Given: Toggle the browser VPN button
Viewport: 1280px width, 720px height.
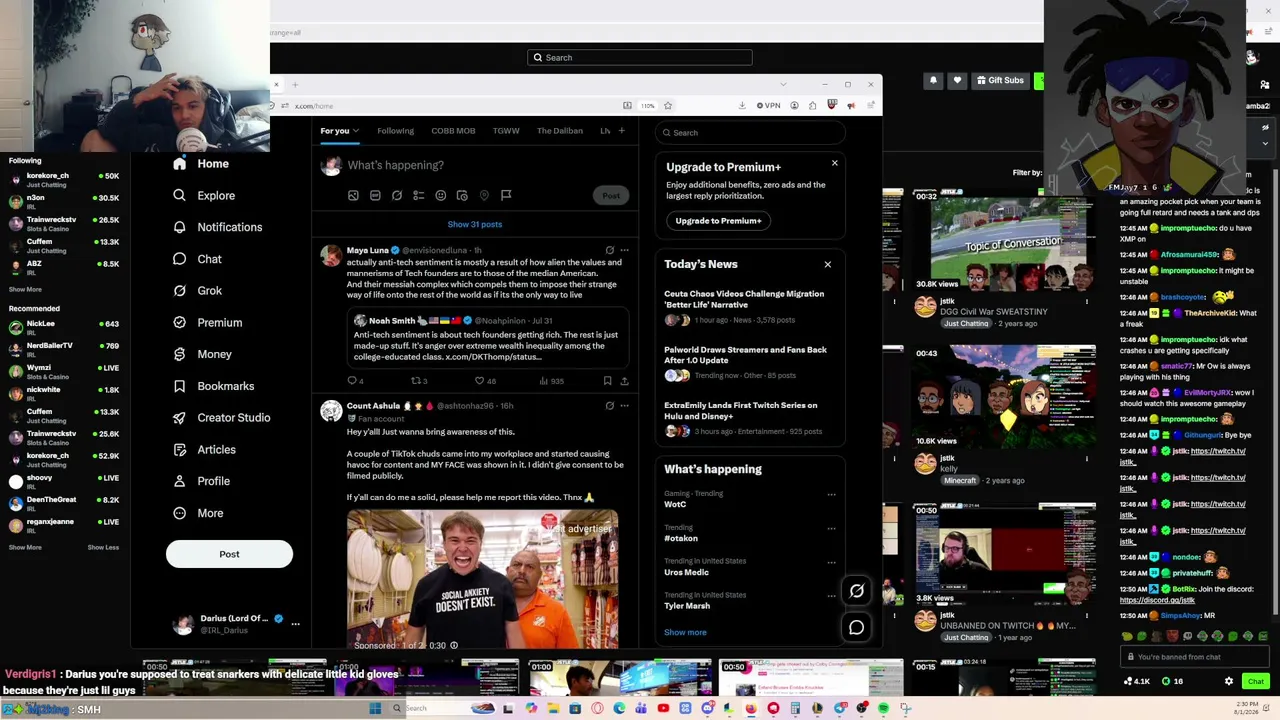Looking at the screenshot, I should [769, 105].
